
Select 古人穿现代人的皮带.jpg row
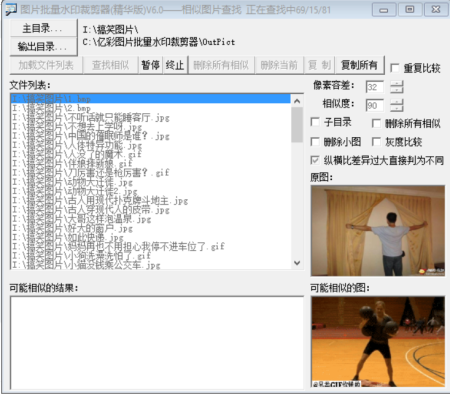151,210
